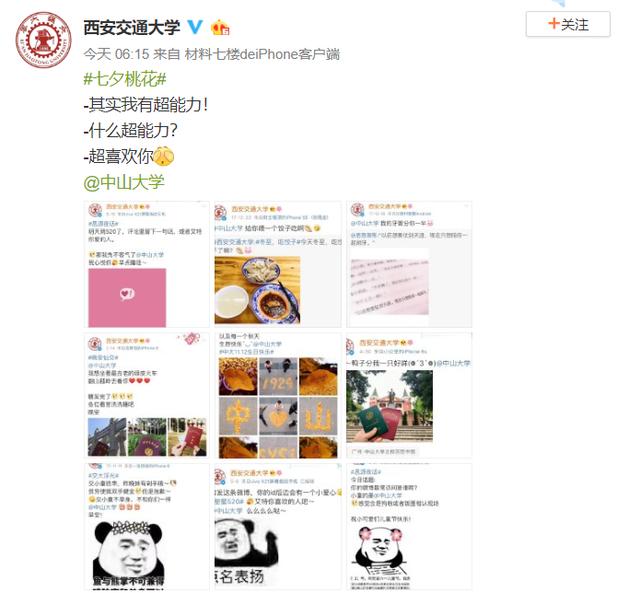Open panda meme with 表扬 text

pyautogui.click(x=278, y=526)
